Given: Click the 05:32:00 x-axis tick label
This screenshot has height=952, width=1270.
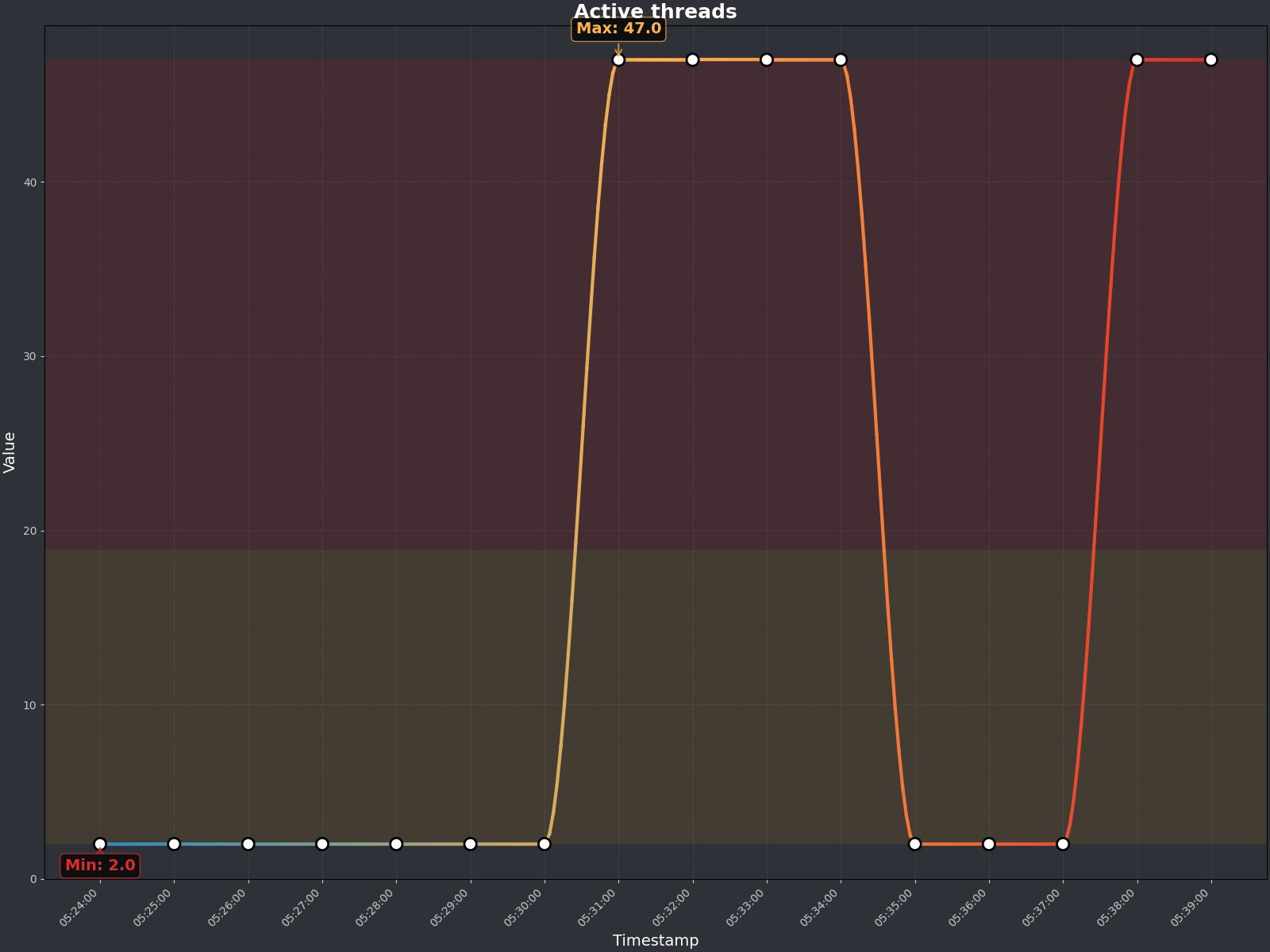Looking at the screenshot, I should click(673, 908).
